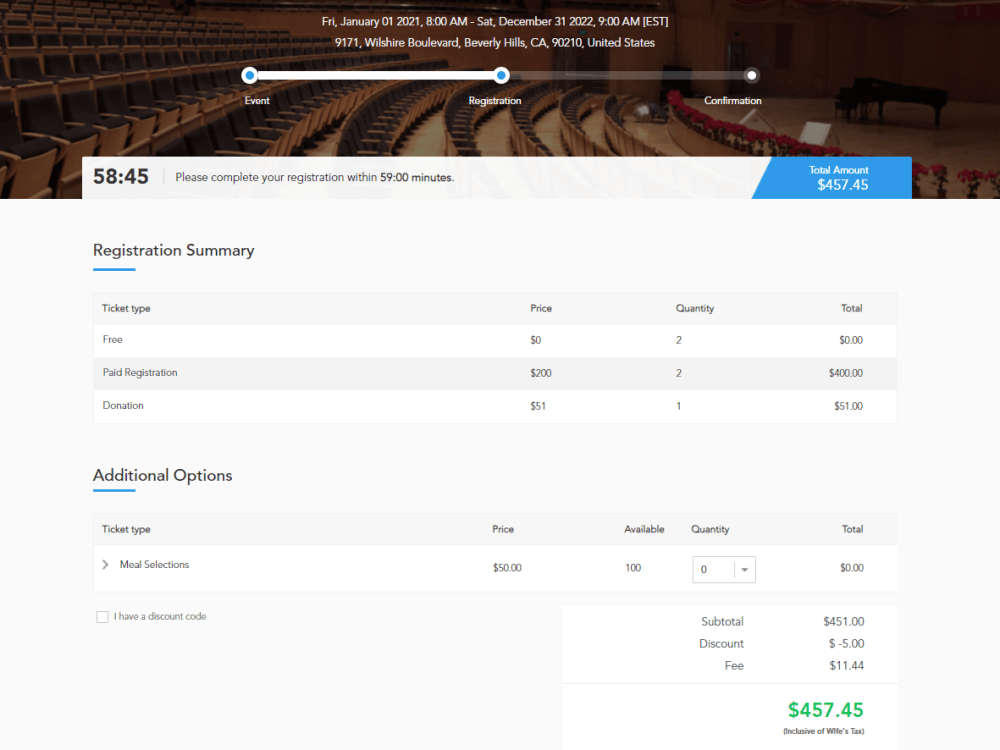The height and width of the screenshot is (750, 1000).
Task: Select the Donation row
Action: point(495,406)
